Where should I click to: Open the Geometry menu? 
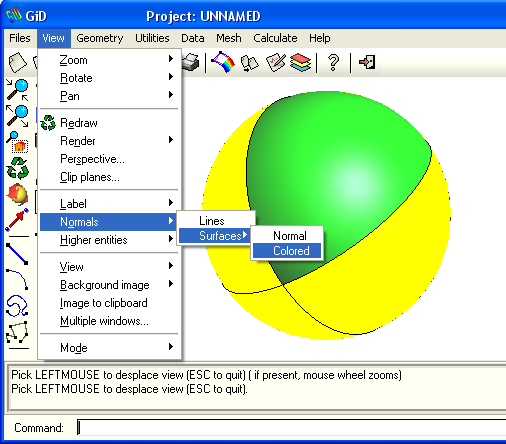(100, 38)
